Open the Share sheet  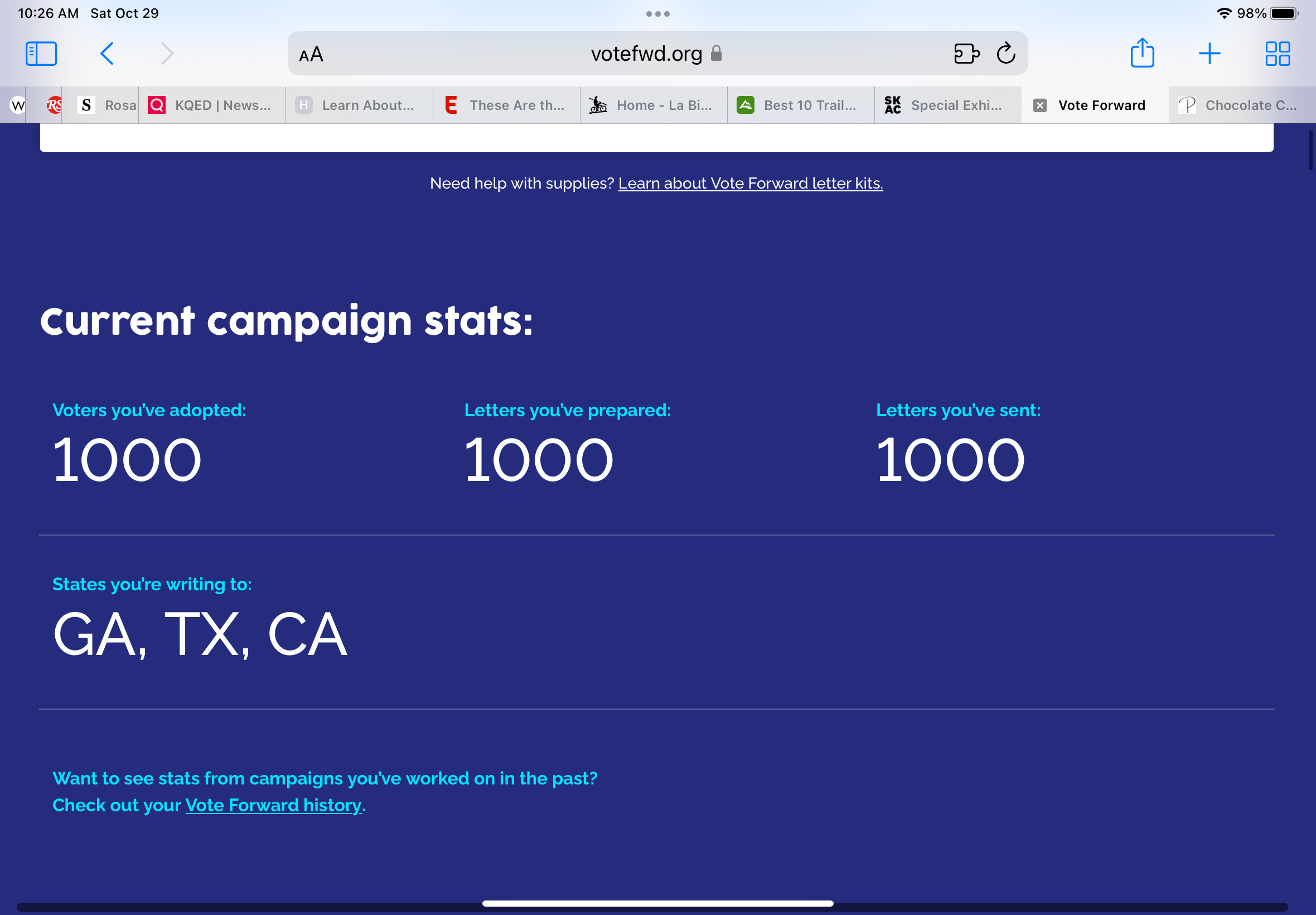pyautogui.click(x=1142, y=53)
